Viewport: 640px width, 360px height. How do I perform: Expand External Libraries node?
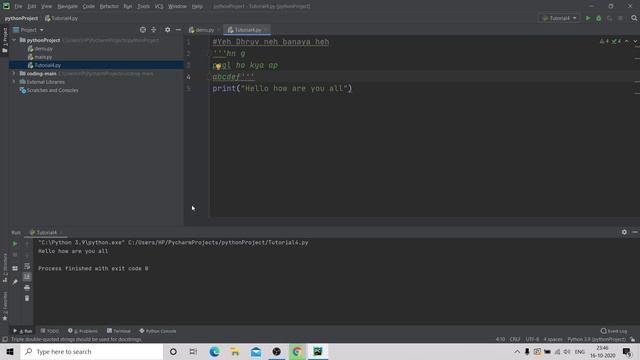[14, 82]
